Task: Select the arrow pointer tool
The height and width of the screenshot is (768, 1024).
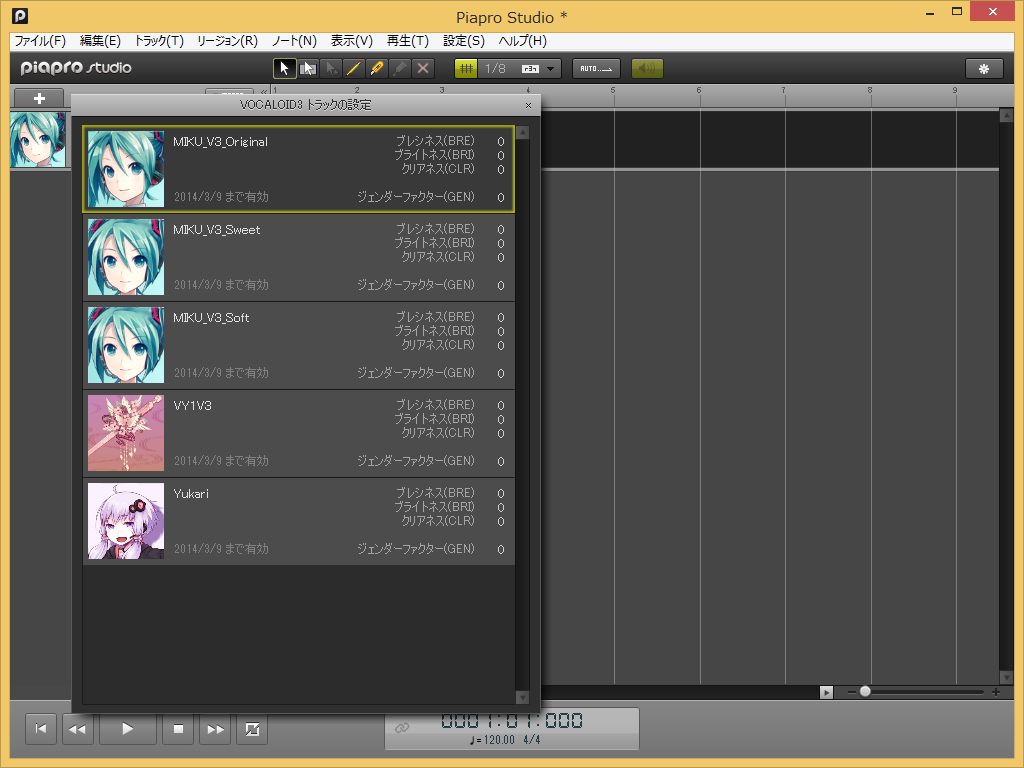Action: (x=284, y=69)
